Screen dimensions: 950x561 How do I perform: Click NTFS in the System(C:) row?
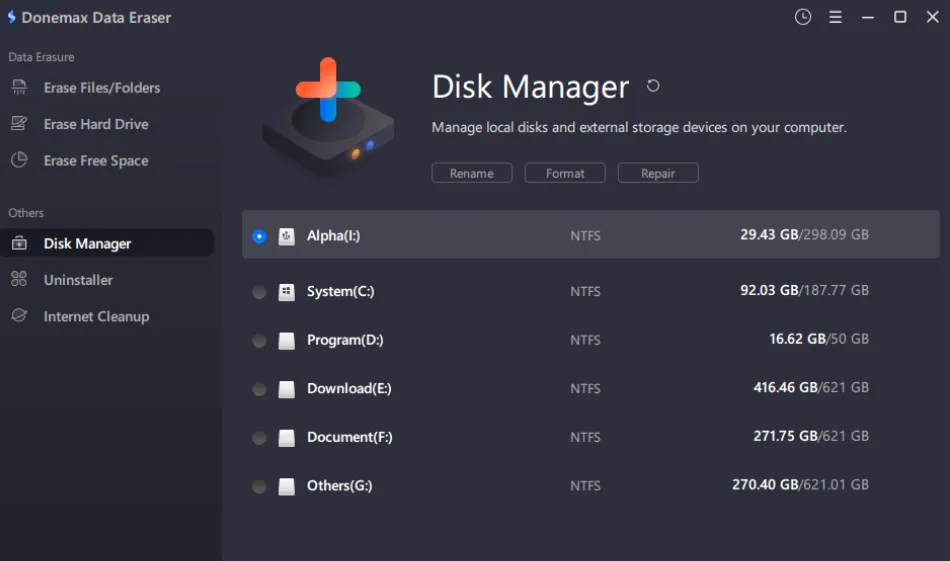click(x=585, y=291)
